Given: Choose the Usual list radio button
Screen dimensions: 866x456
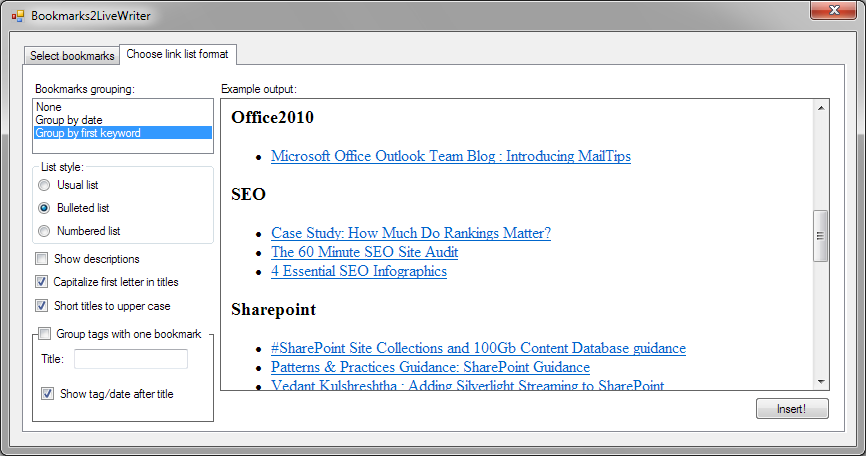Looking at the screenshot, I should 44,185.
